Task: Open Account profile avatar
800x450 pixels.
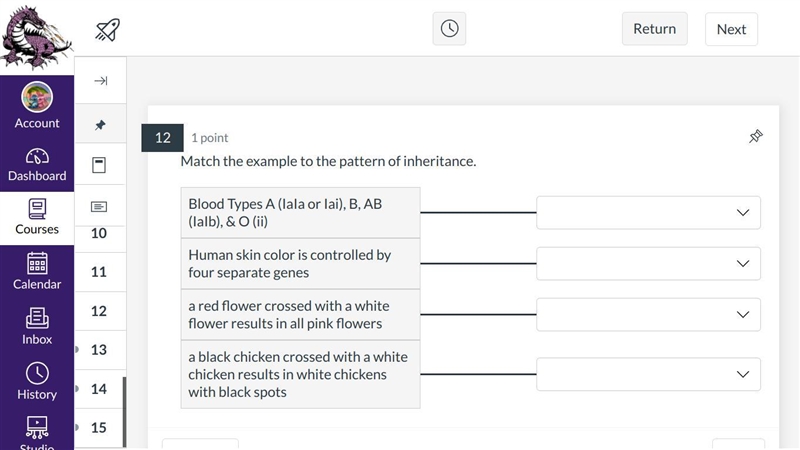Action: (x=37, y=105)
